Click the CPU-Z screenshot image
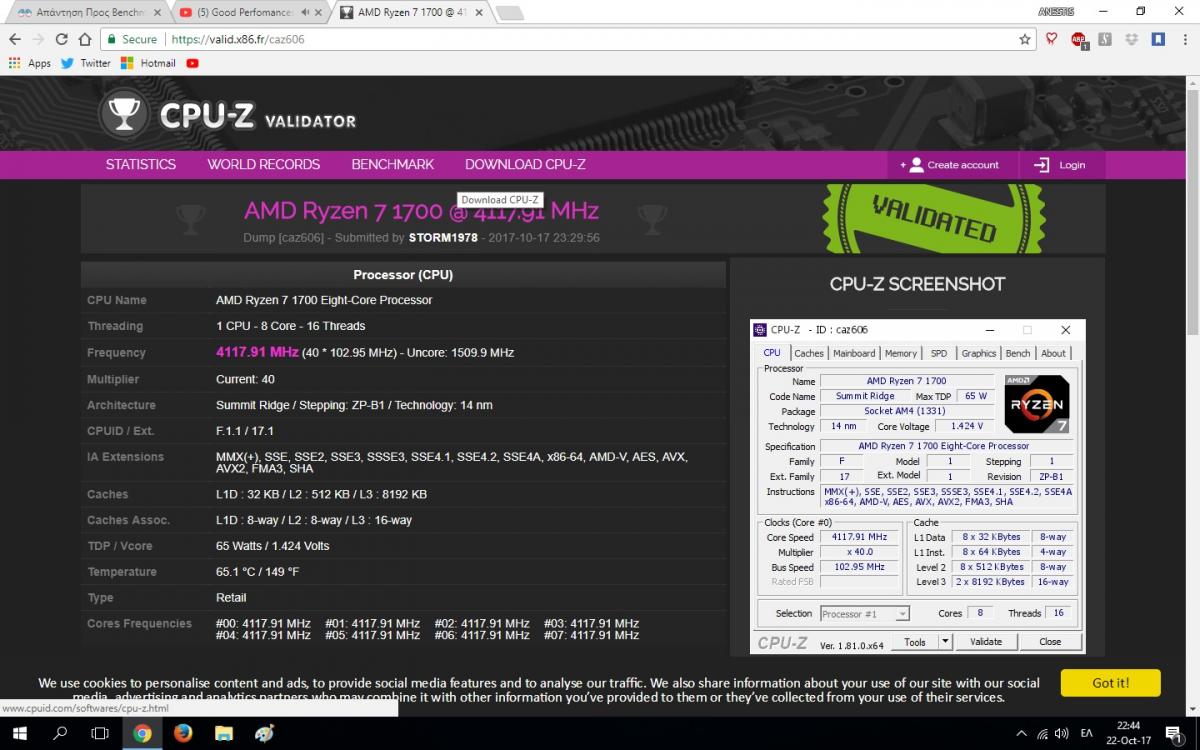The height and width of the screenshot is (750, 1200). coord(917,487)
